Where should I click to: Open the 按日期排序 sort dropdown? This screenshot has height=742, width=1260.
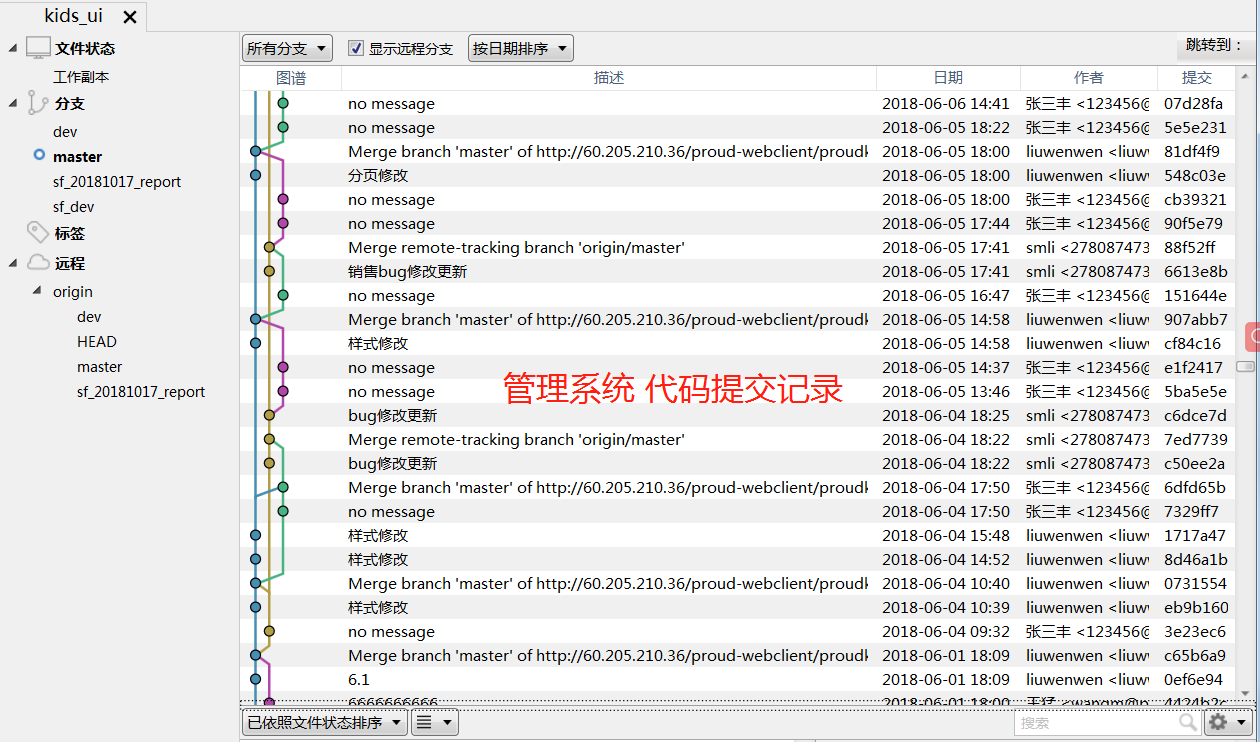[x=520, y=48]
